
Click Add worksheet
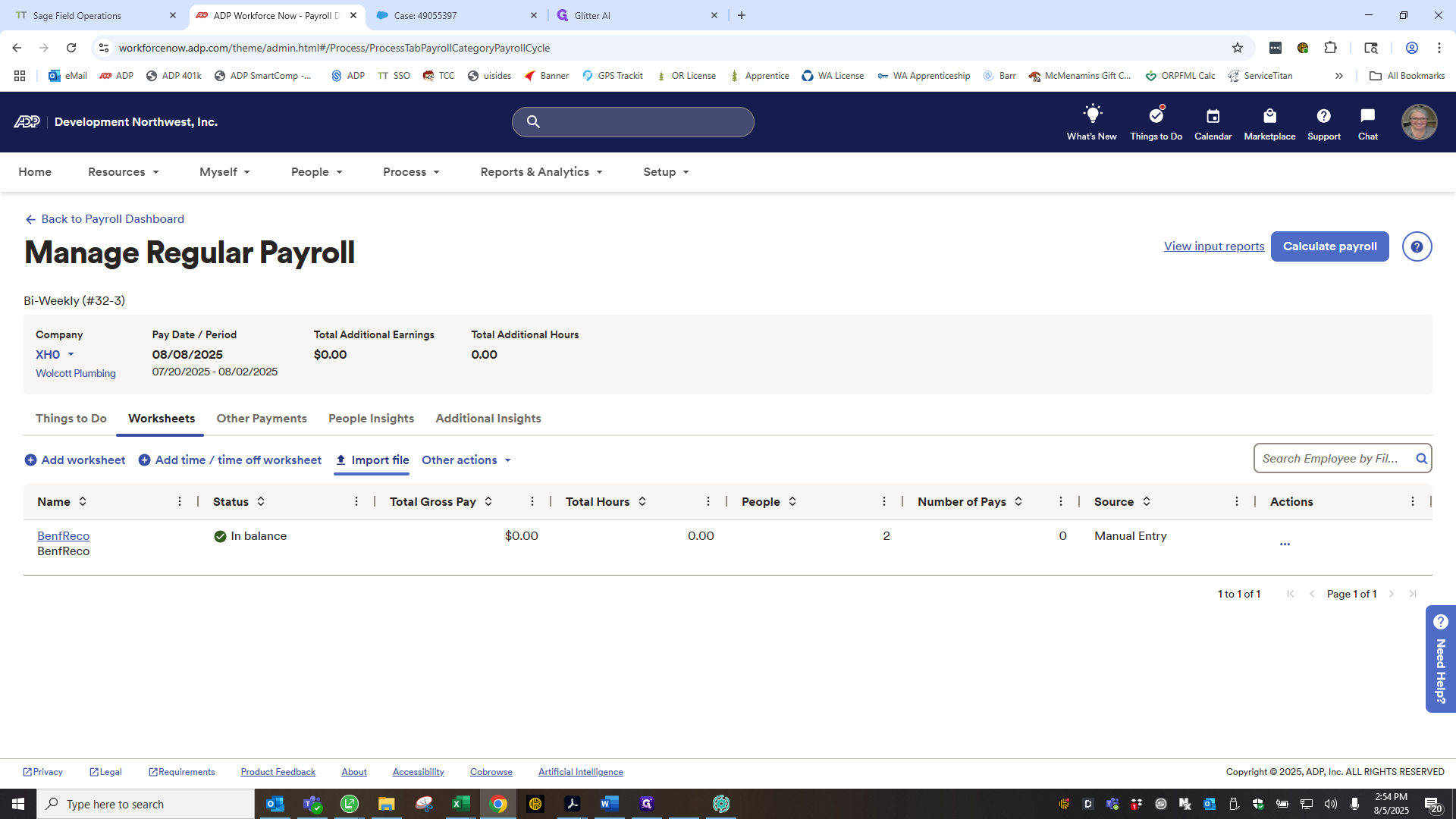tap(75, 460)
